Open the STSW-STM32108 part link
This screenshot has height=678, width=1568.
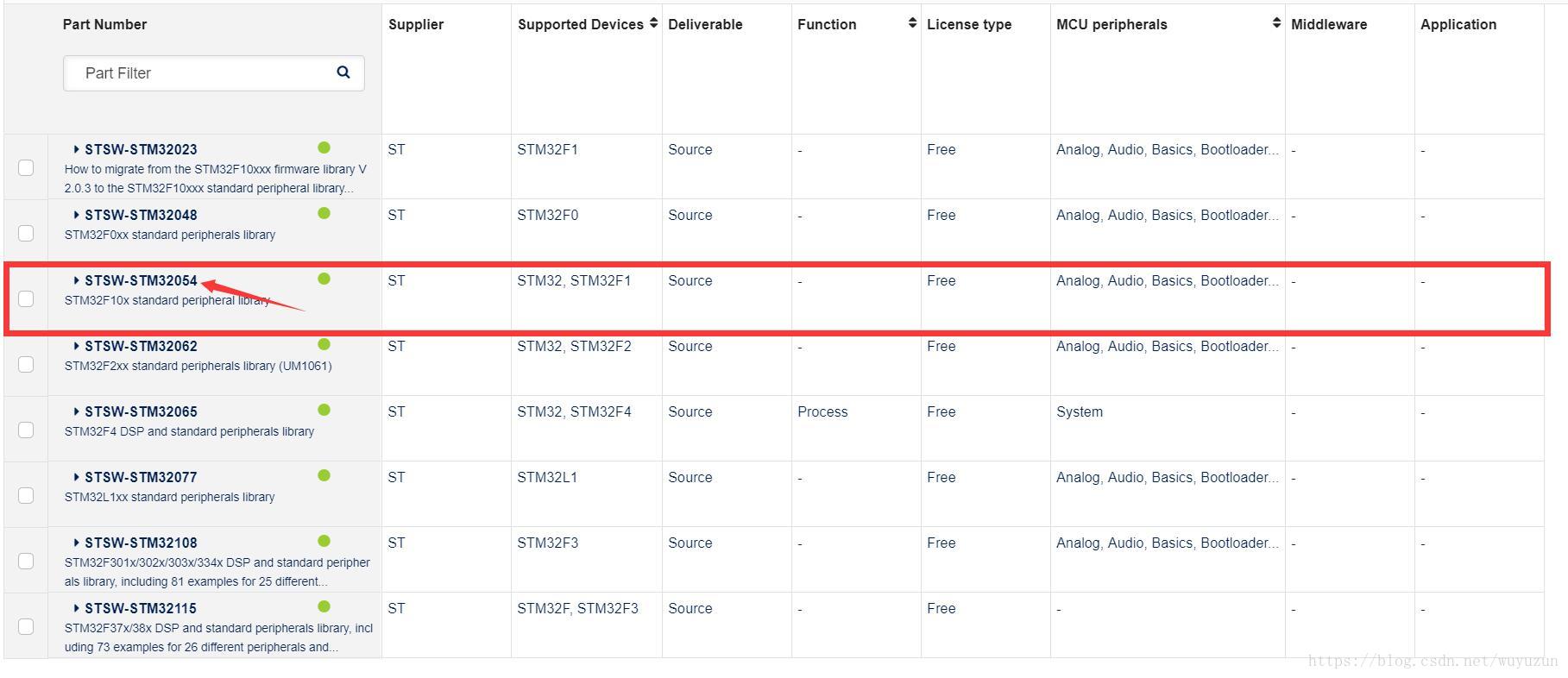coord(141,543)
